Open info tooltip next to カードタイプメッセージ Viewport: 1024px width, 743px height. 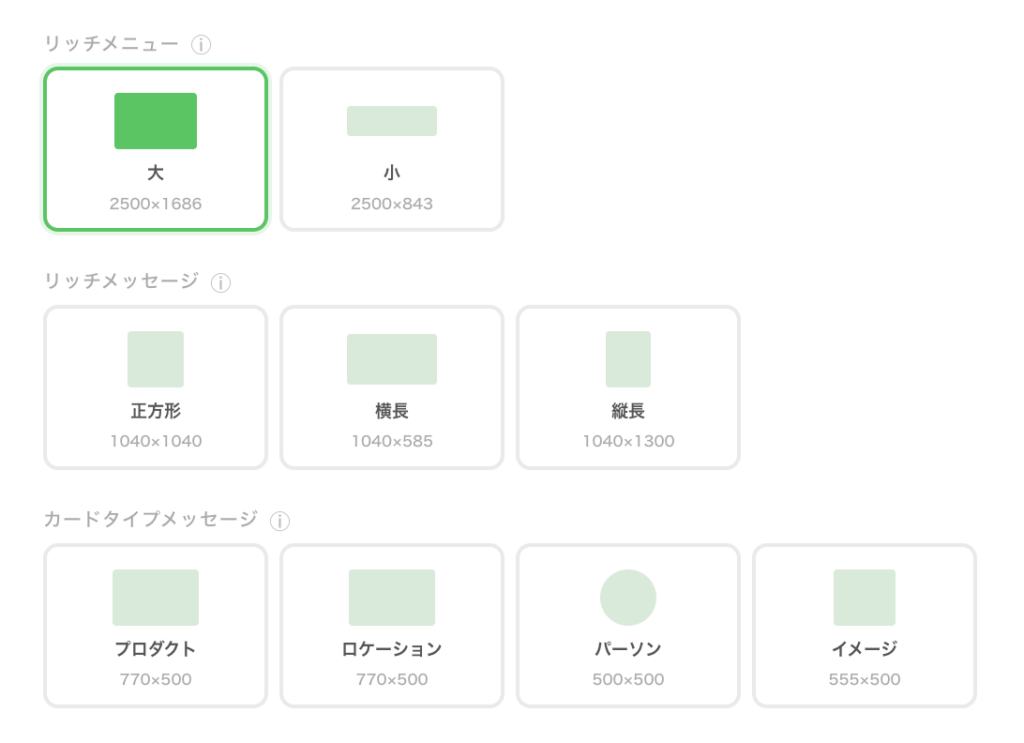280,521
